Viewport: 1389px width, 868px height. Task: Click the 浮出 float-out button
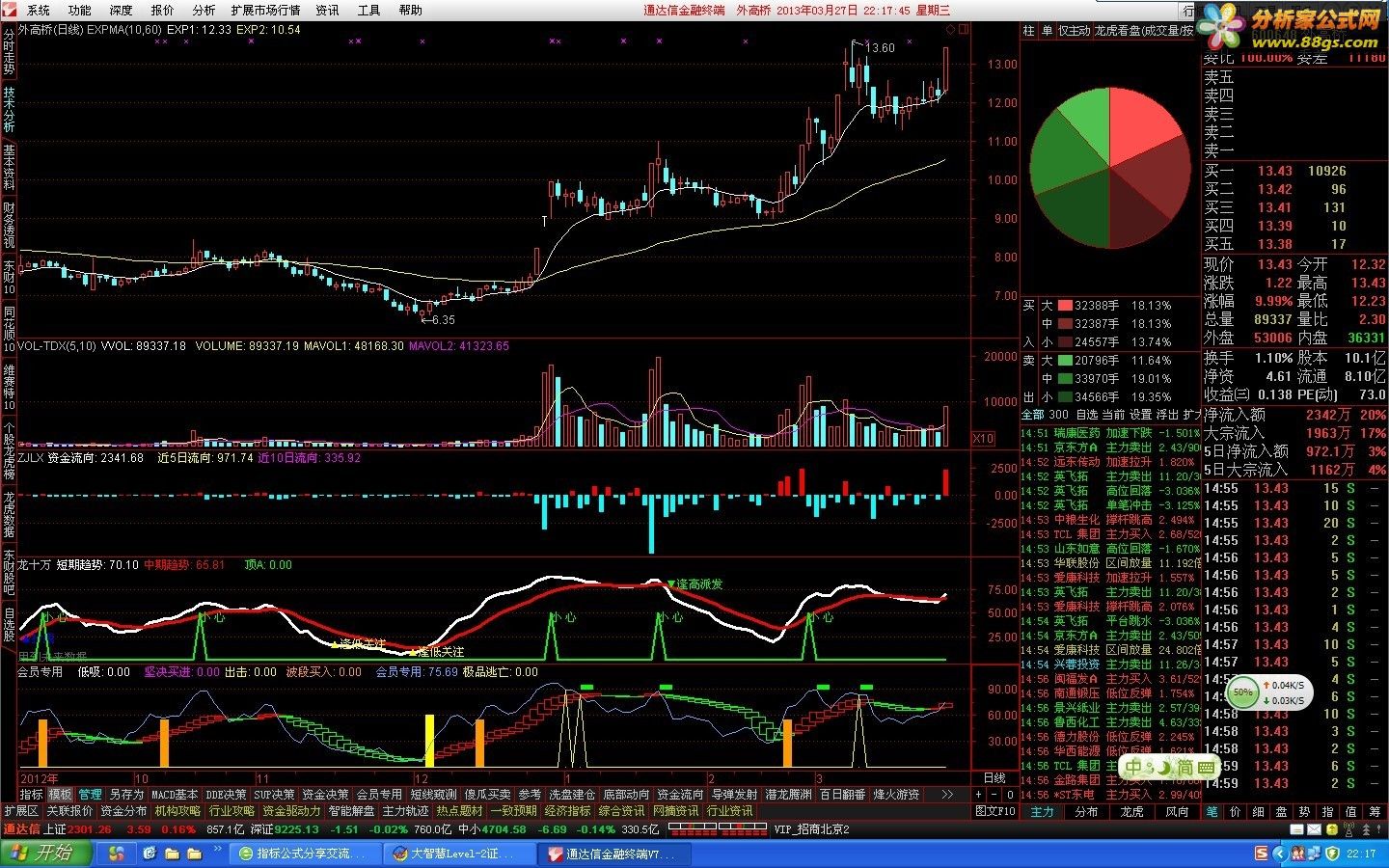[x=1167, y=415]
